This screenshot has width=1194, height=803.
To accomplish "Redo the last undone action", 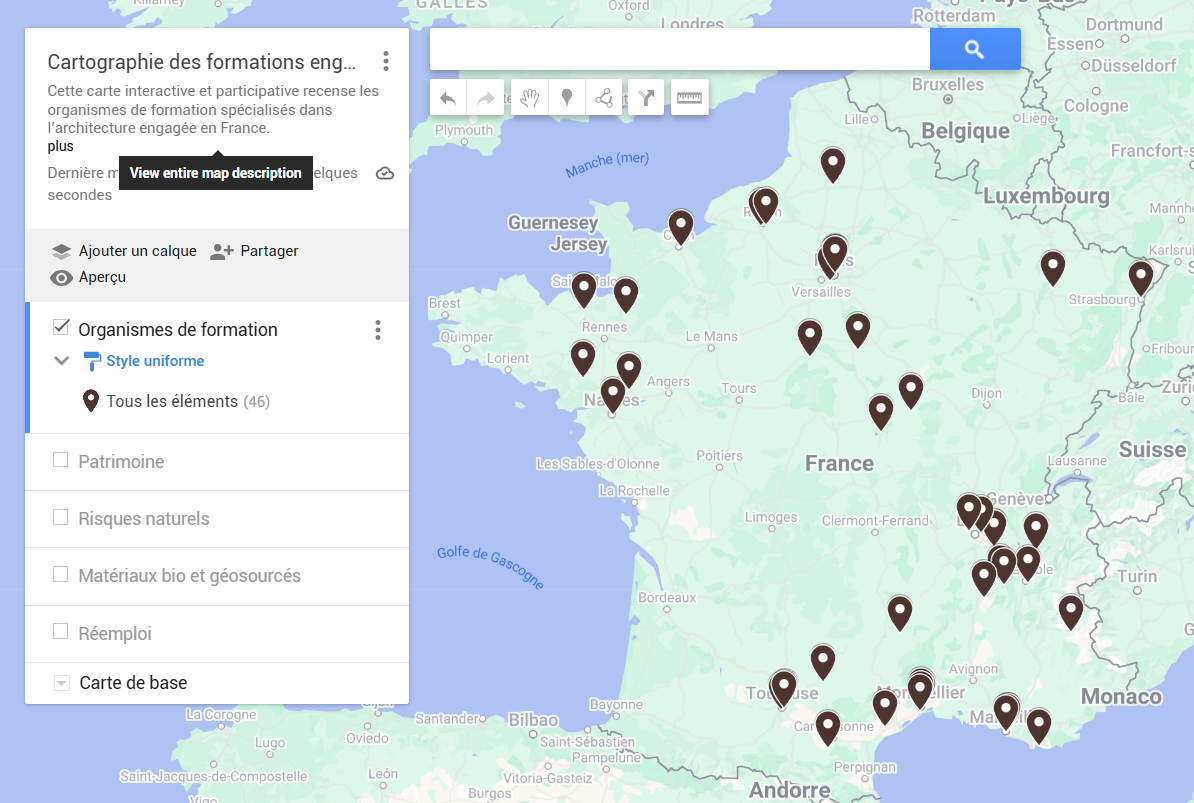I will point(485,97).
